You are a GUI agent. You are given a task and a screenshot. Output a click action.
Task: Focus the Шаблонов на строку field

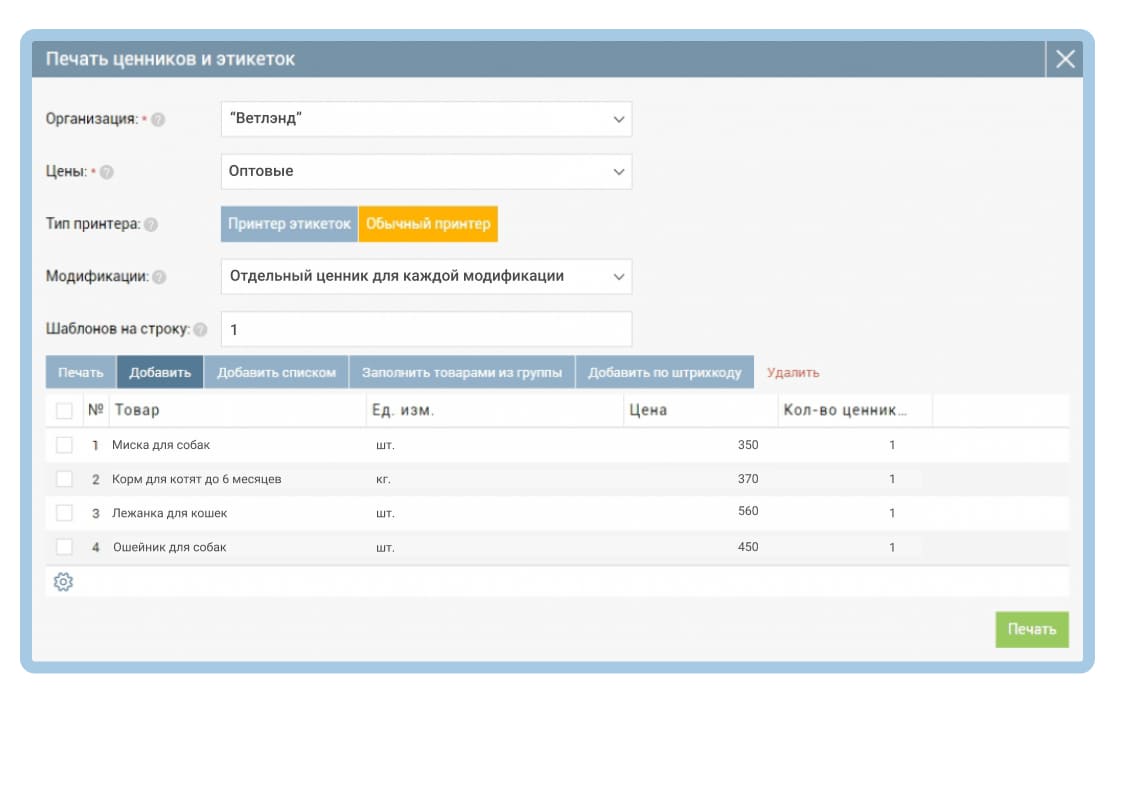click(x=426, y=329)
